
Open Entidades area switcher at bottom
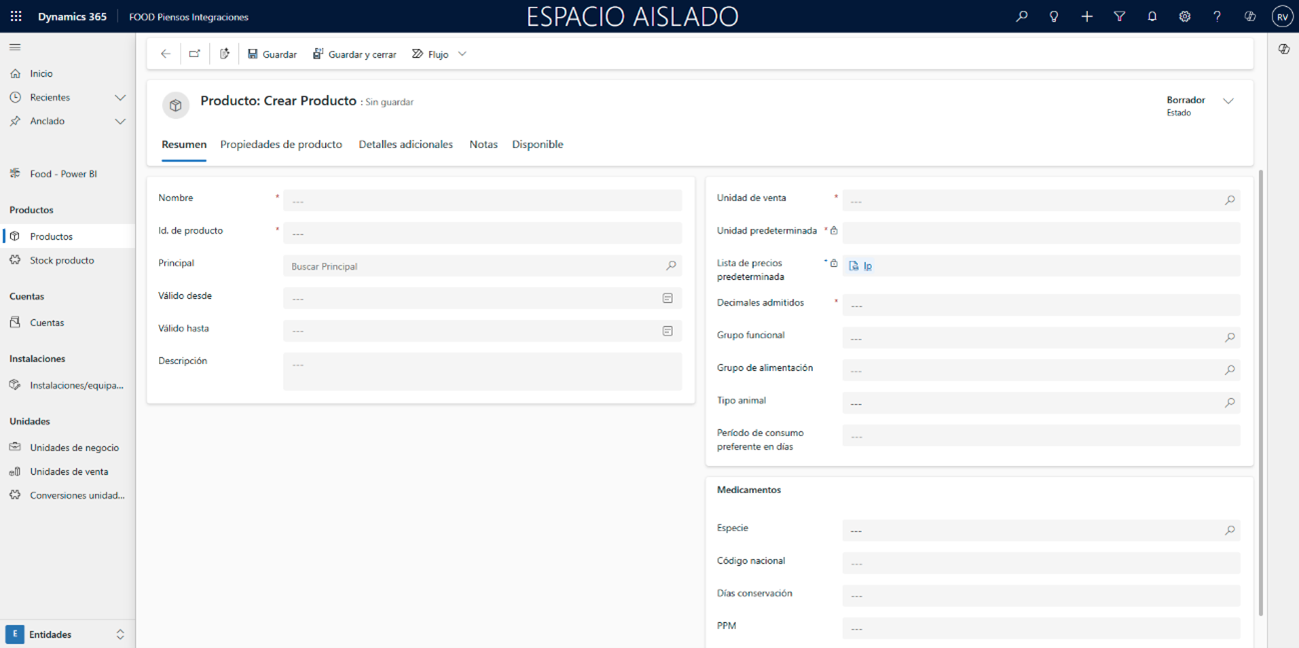[67, 635]
